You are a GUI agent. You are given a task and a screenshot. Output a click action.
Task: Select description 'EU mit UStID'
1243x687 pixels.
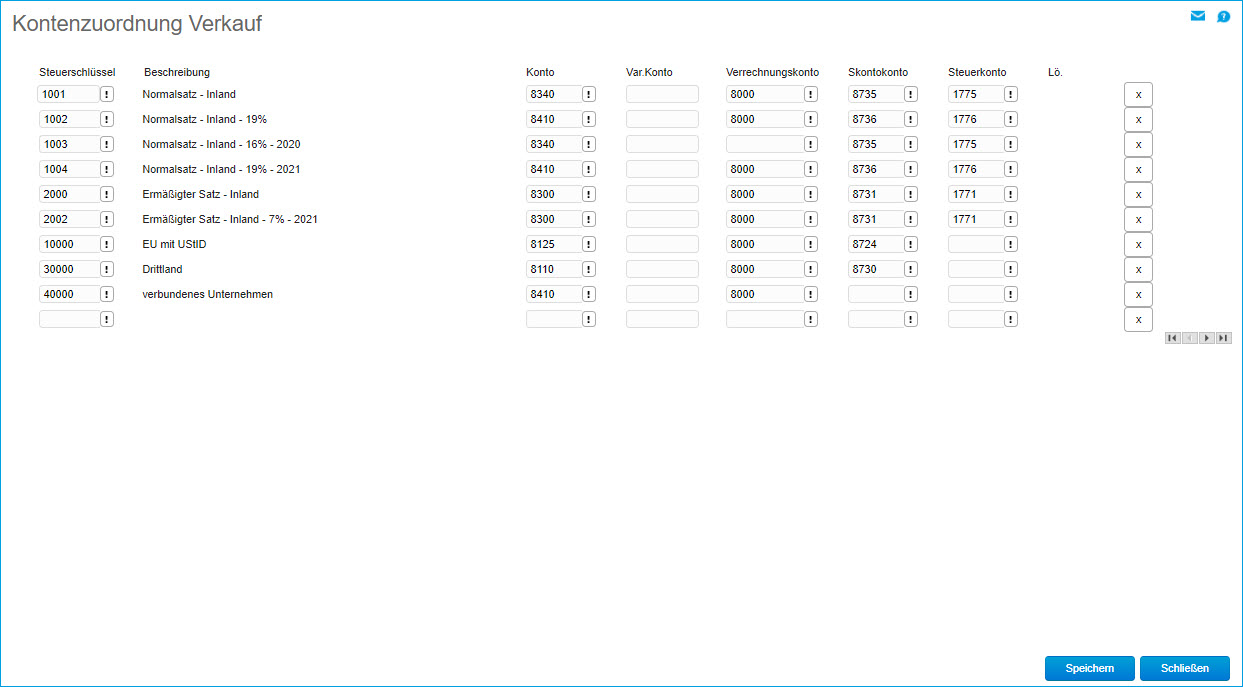174,244
